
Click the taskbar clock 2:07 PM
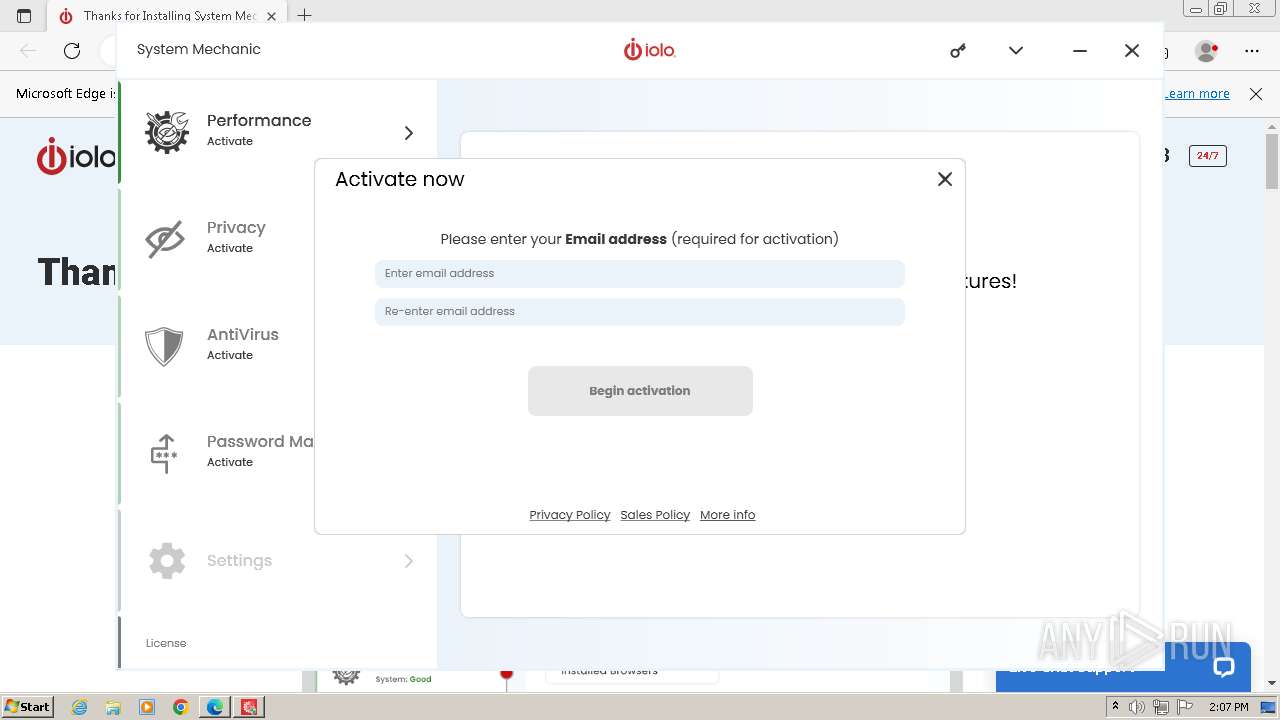click(1228, 707)
